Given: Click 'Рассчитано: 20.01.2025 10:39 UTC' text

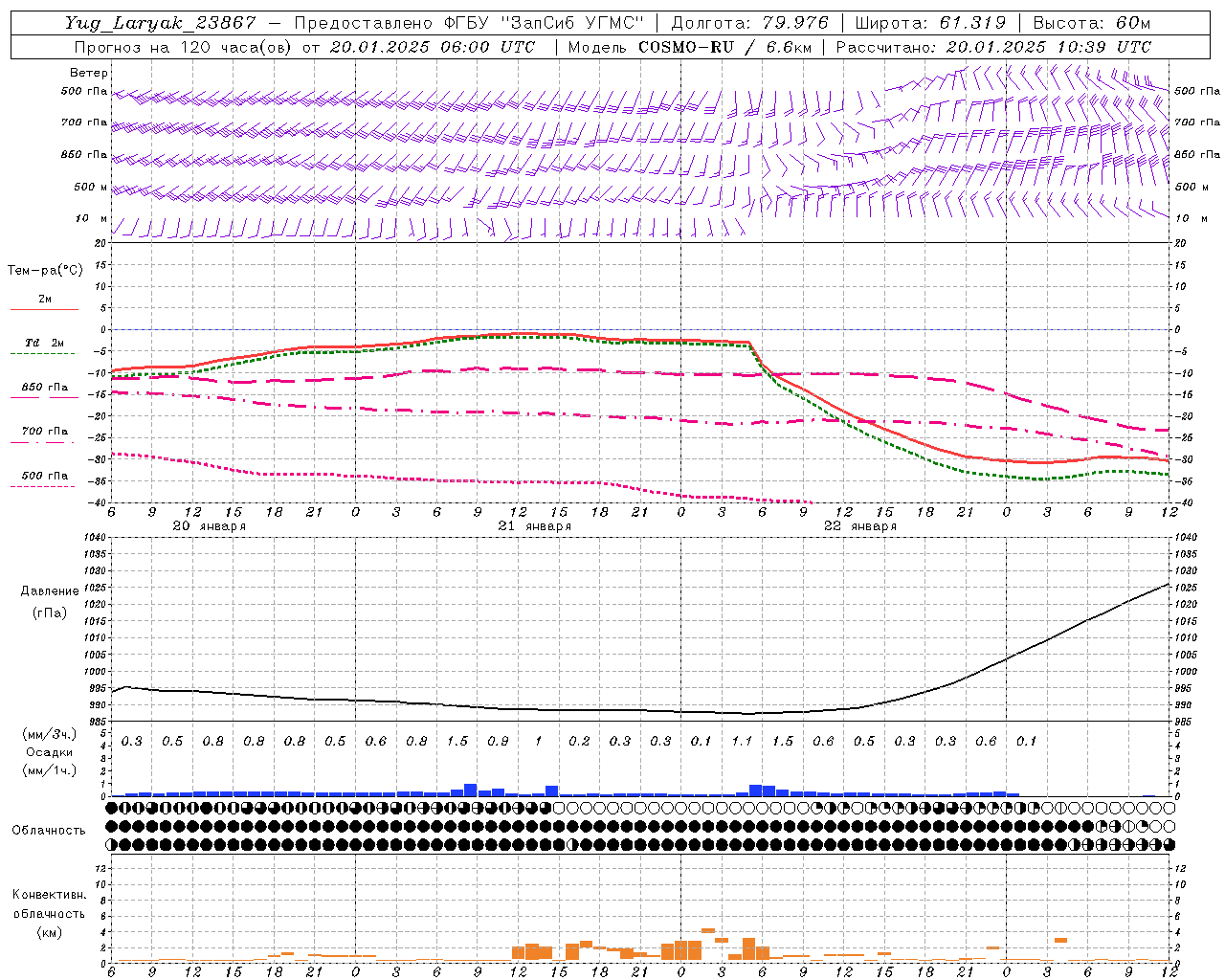Looking at the screenshot, I should pyautogui.click(x=993, y=46).
